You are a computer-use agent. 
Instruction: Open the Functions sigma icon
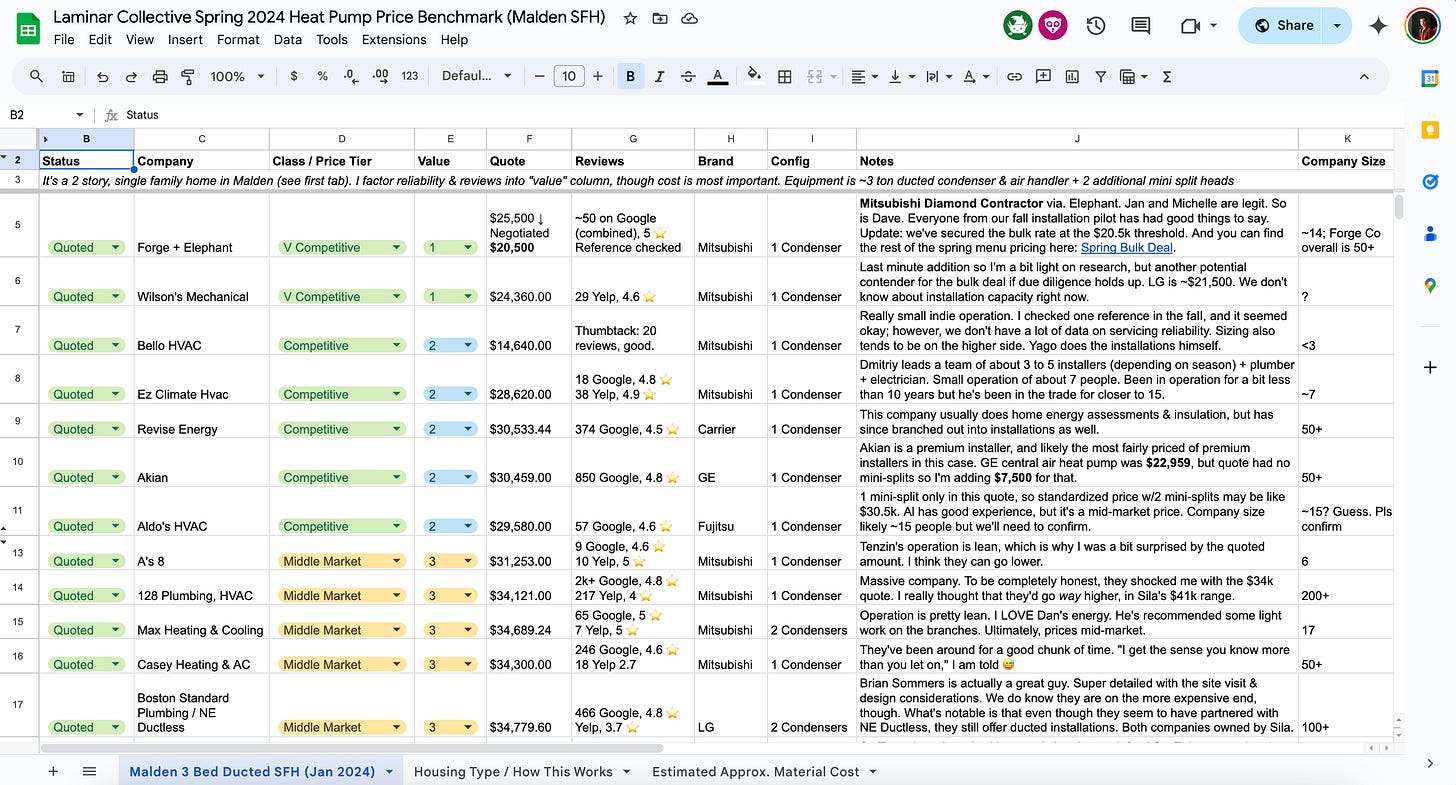pyautogui.click(x=1167, y=76)
